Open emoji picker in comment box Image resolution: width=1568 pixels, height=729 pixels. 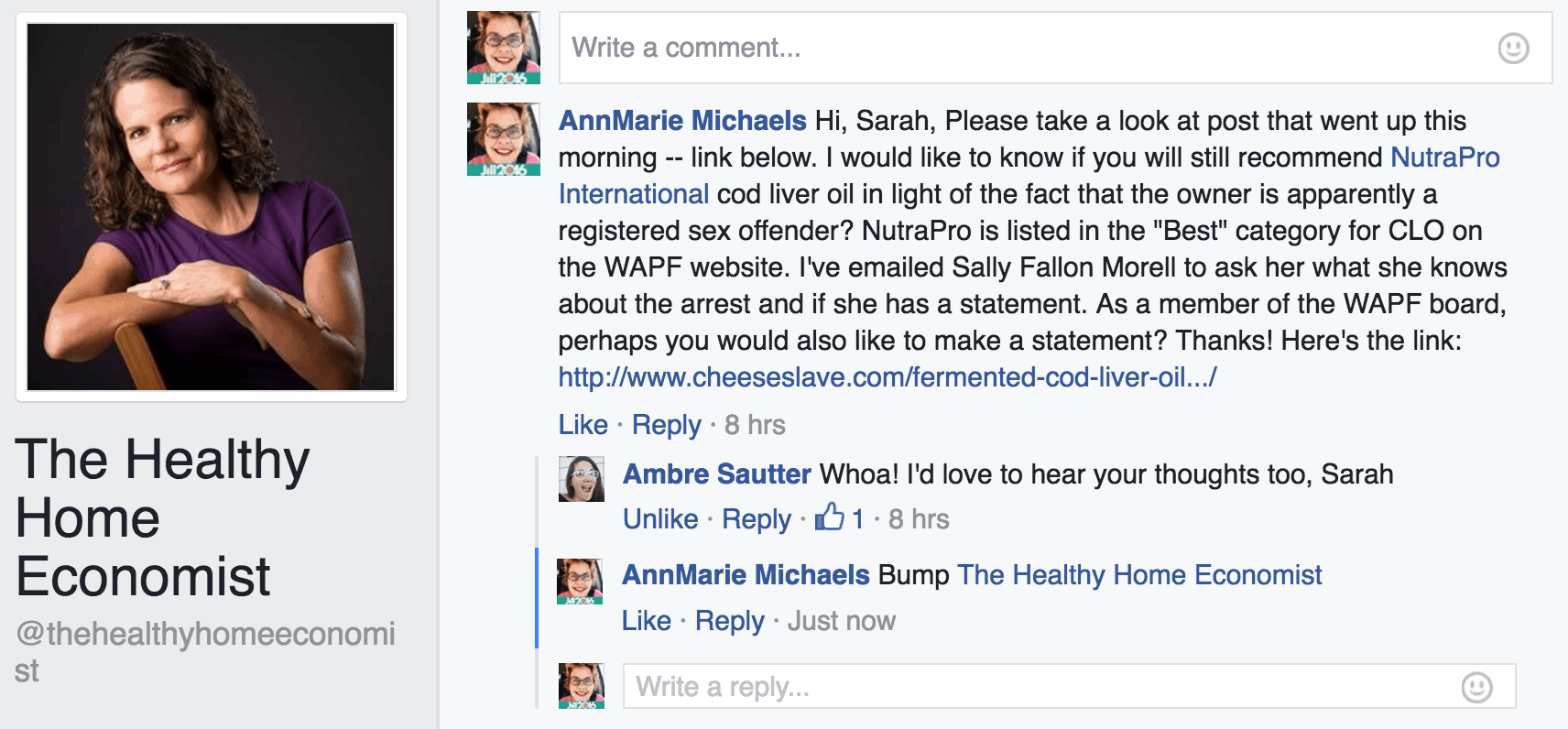point(1513,48)
